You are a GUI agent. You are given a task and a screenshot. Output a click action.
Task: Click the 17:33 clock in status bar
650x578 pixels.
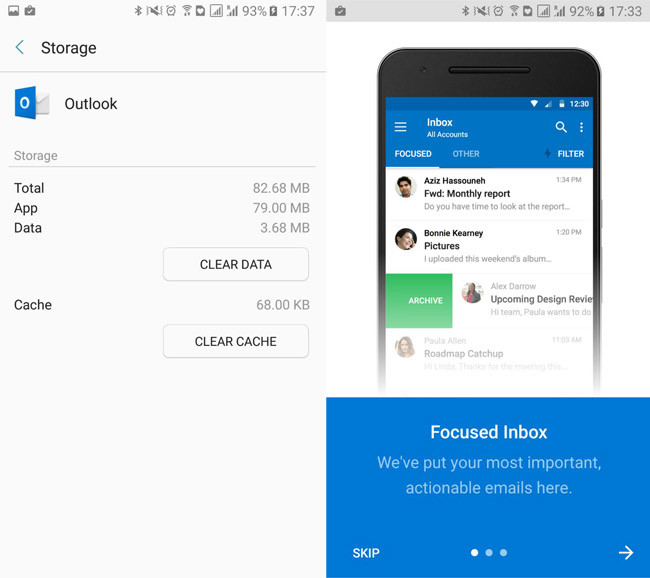(625, 11)
